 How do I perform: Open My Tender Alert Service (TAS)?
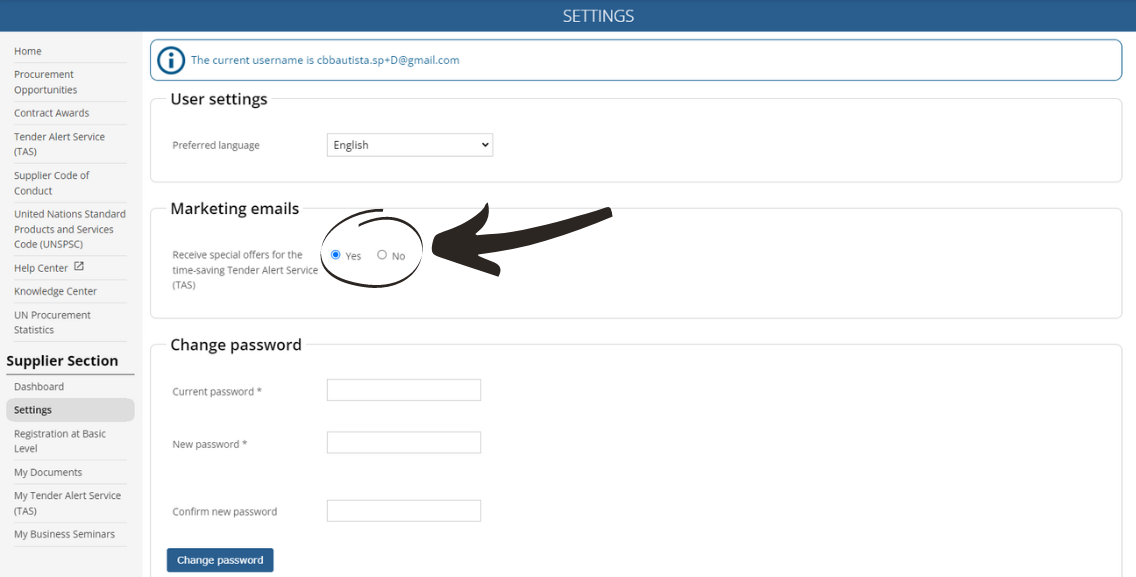click(x=67, y=503)
